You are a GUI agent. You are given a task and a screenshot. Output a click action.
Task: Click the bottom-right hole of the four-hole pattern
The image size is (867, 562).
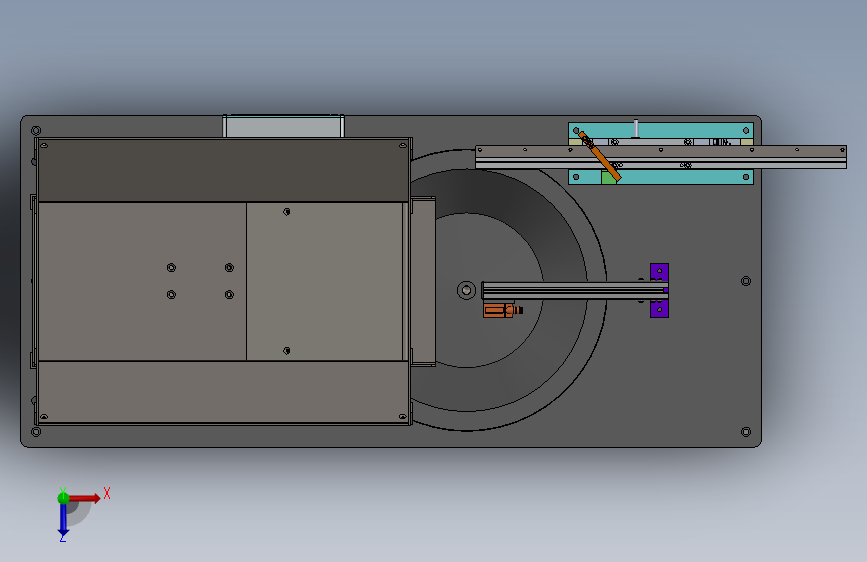(229, 295)
